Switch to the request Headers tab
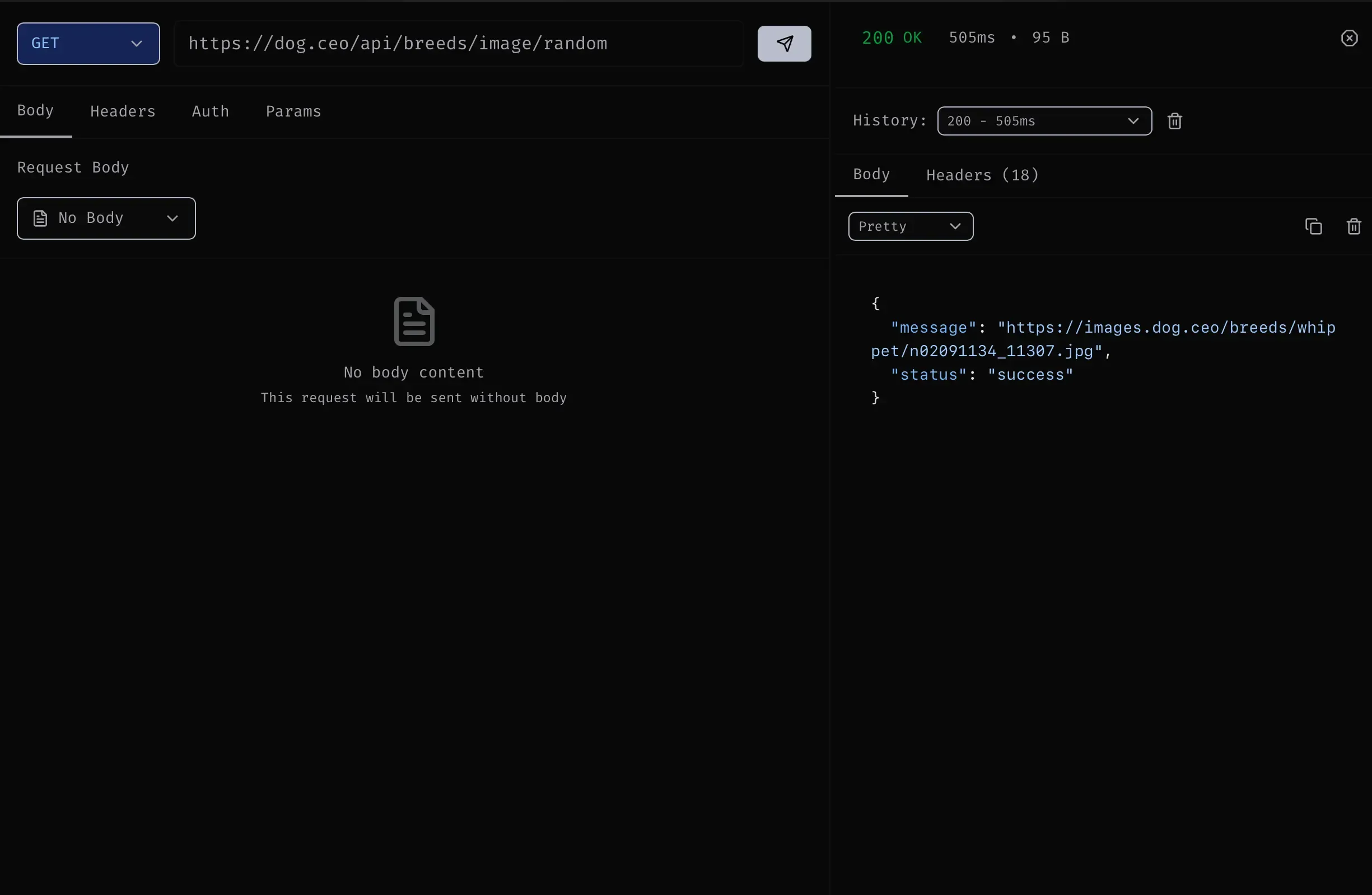The height and width of the screenshot is (895, 1372). pyautogui.click(x=123, y=111)
